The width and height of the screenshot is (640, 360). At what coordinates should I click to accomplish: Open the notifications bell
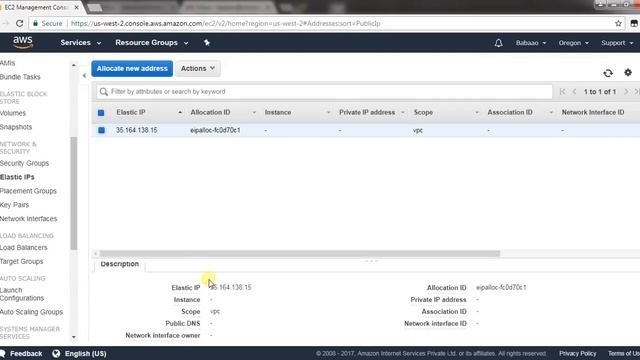pos(498,43)
